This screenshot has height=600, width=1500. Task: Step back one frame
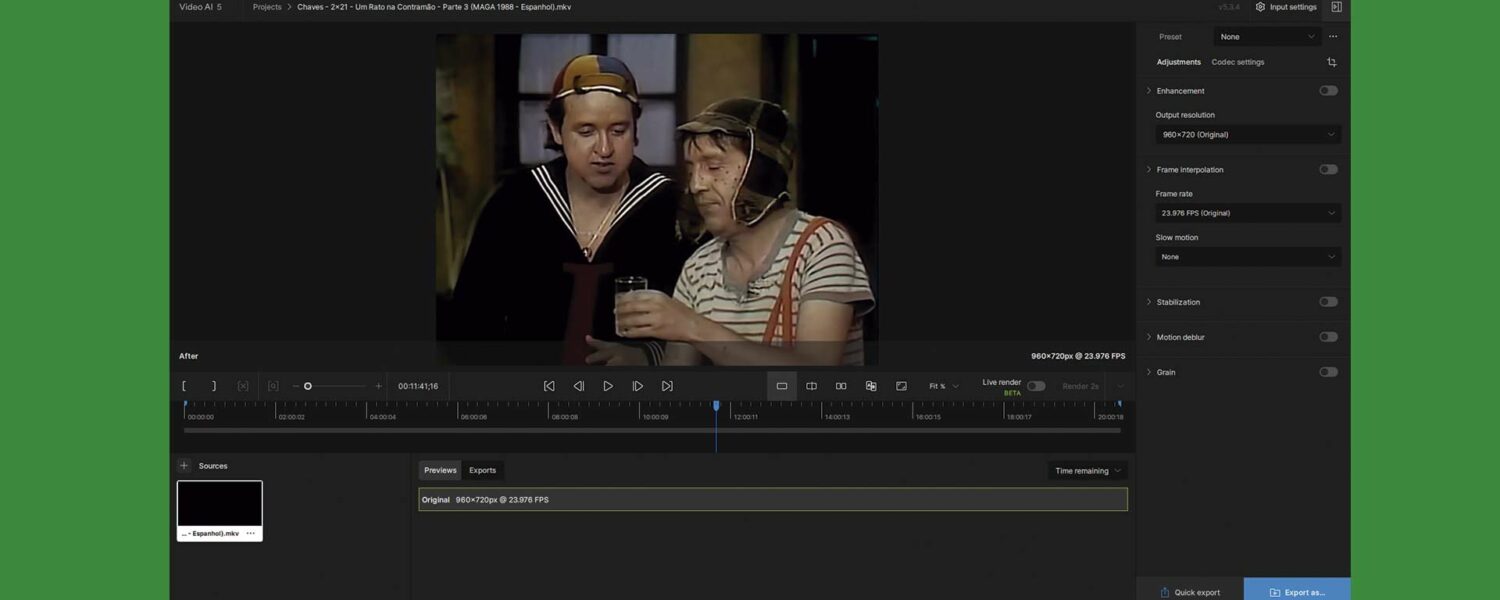point(578,386)
